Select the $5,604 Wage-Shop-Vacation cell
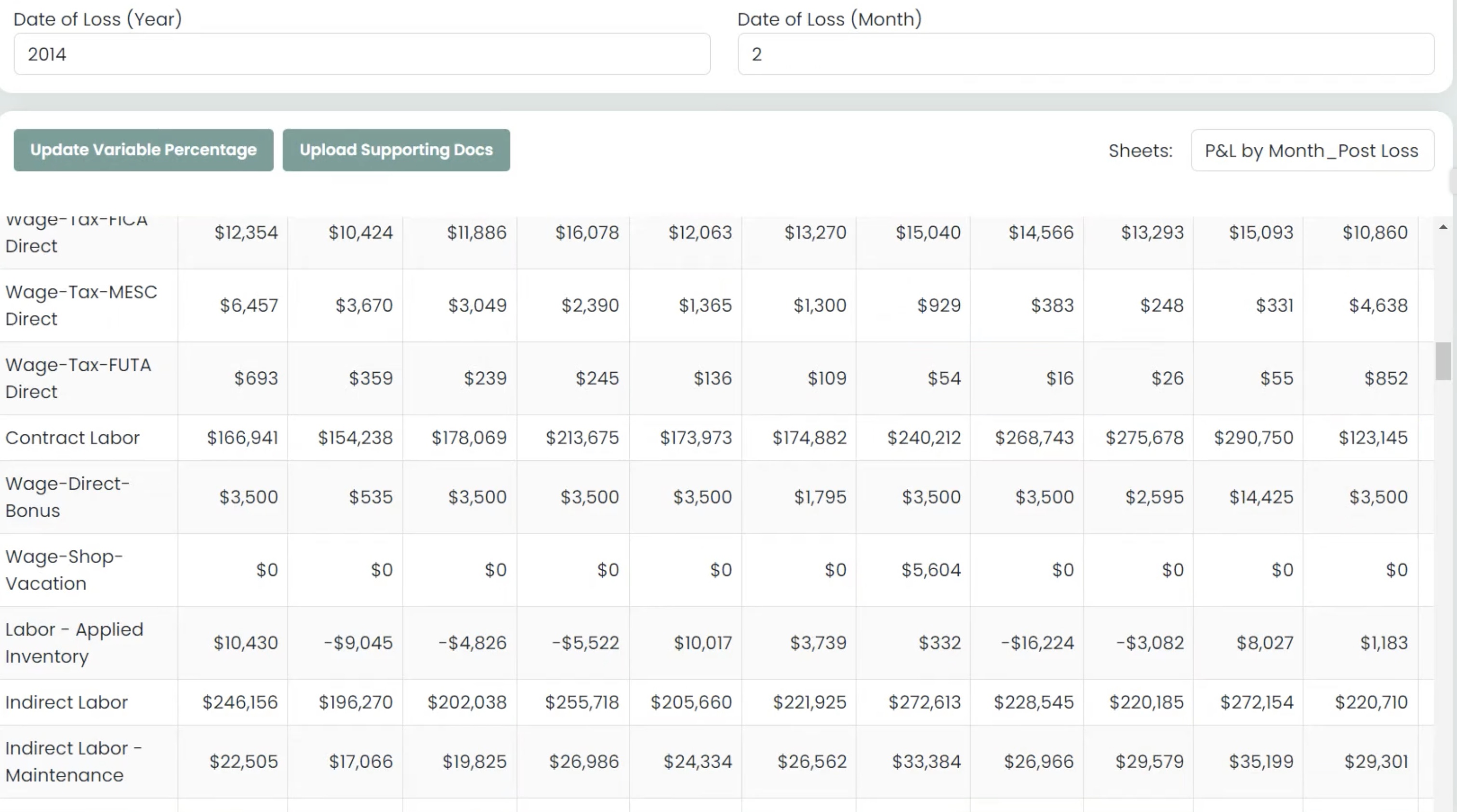The width and height of the screenshot is (1457, 812). point(930,570)
